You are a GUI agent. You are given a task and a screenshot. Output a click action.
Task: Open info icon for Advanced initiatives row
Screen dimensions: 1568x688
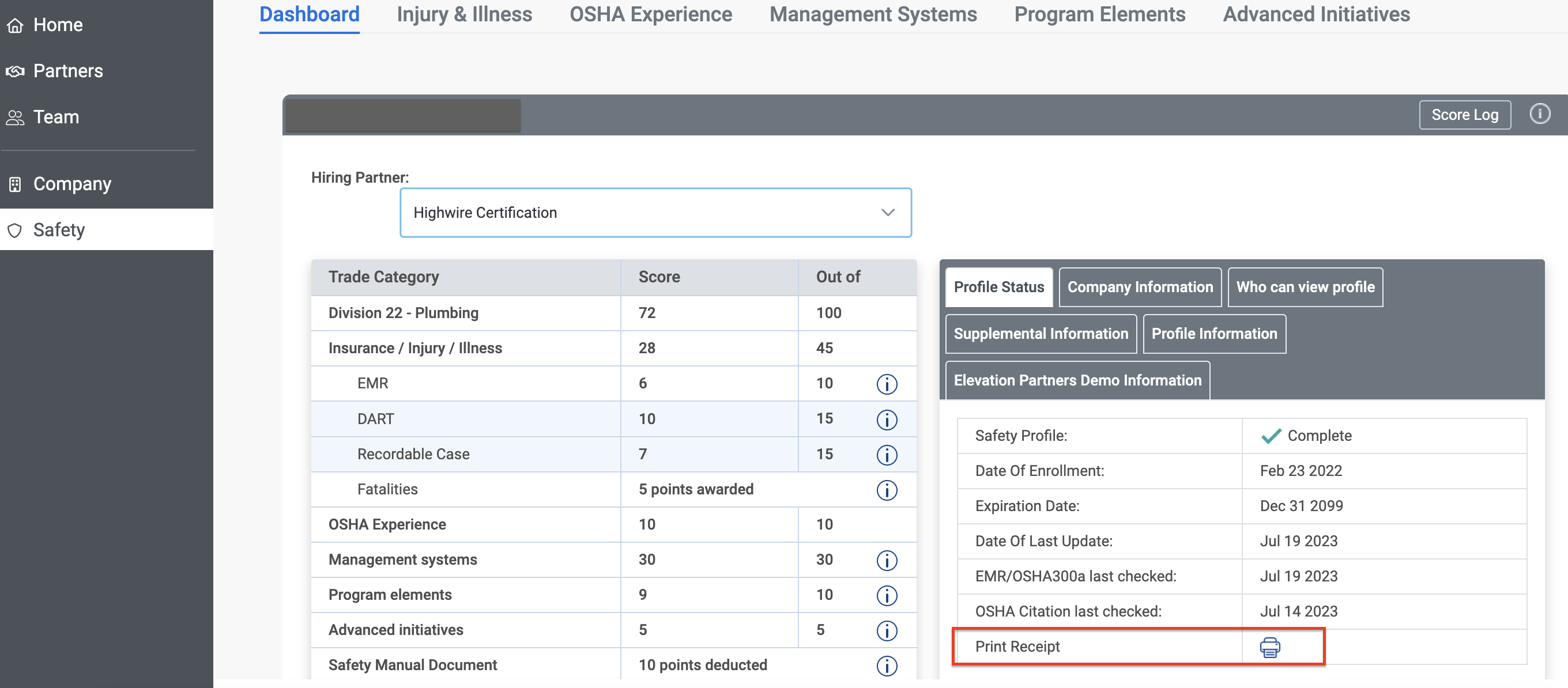pyautogui.click(x=886, y=631)
